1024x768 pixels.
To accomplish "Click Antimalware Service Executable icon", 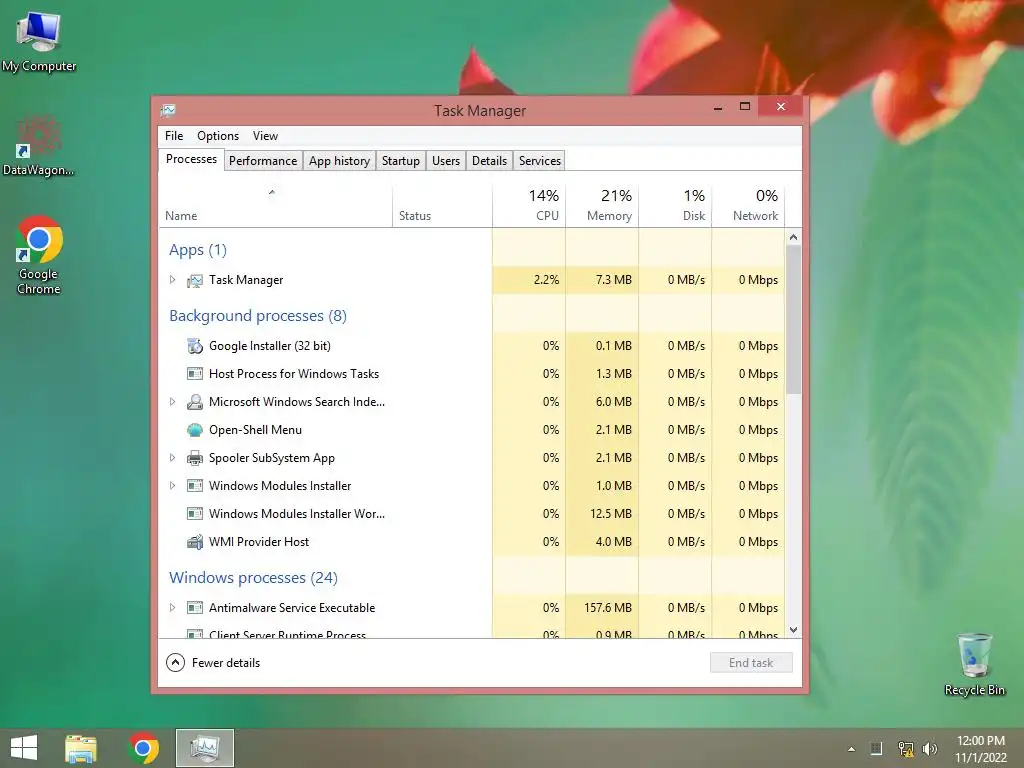I will click(x=195, y=608).
